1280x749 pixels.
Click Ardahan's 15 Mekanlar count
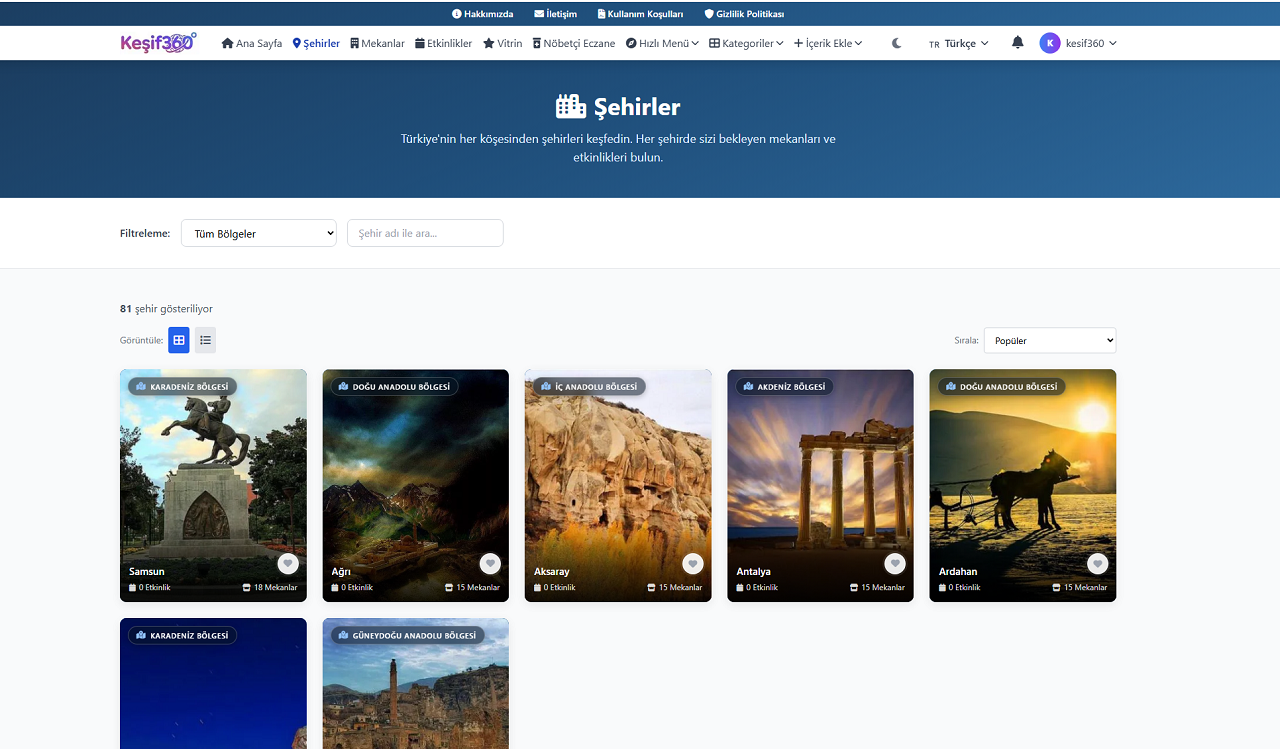1080,588
